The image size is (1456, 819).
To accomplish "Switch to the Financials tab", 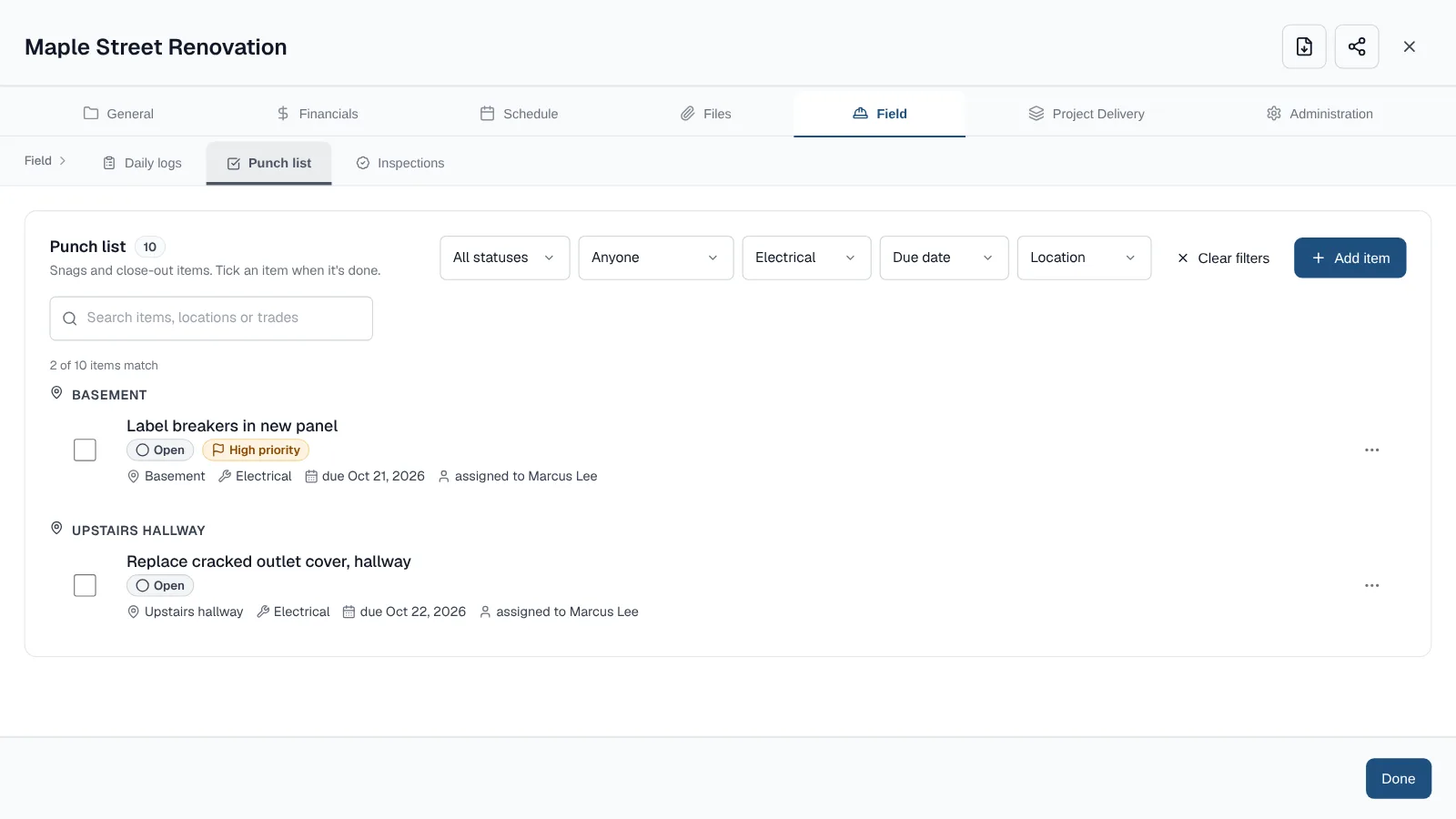I will 317,114.
